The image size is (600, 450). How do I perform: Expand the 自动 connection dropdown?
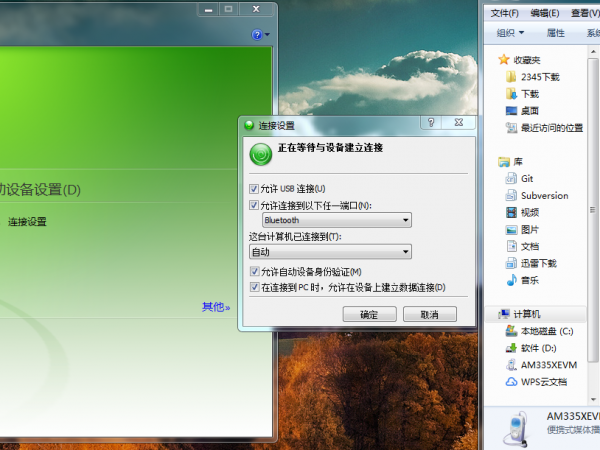tap(330, 252)
